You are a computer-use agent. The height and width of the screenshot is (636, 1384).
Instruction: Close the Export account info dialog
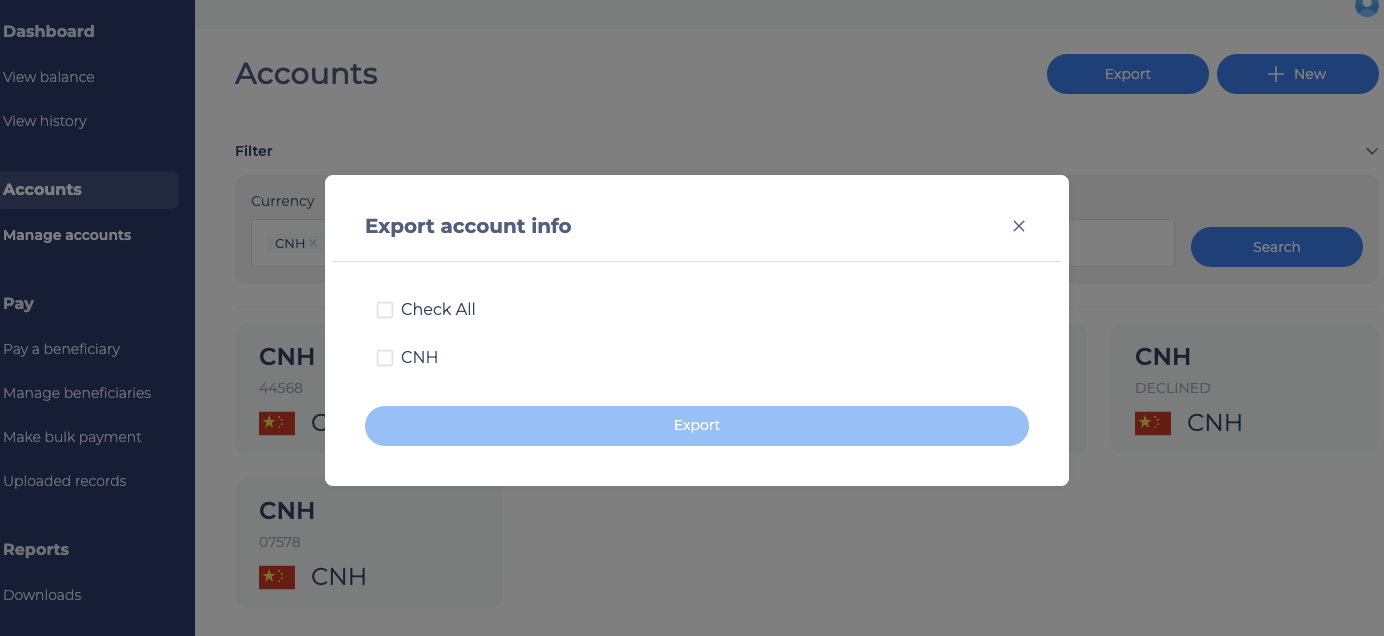pyautogui.click(x=1019, y=226)
